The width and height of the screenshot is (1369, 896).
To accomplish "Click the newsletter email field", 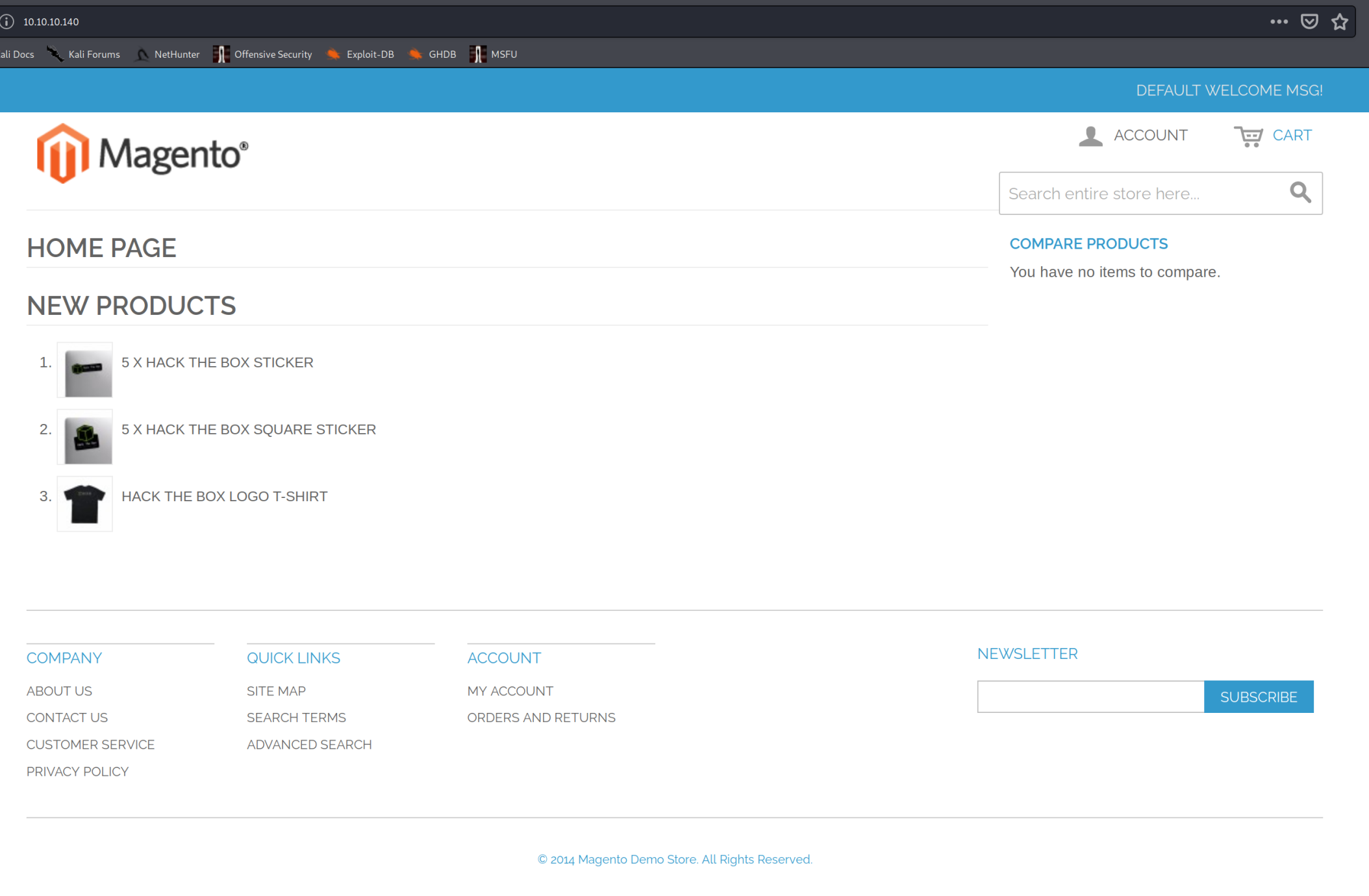I will pos(1090,697).
